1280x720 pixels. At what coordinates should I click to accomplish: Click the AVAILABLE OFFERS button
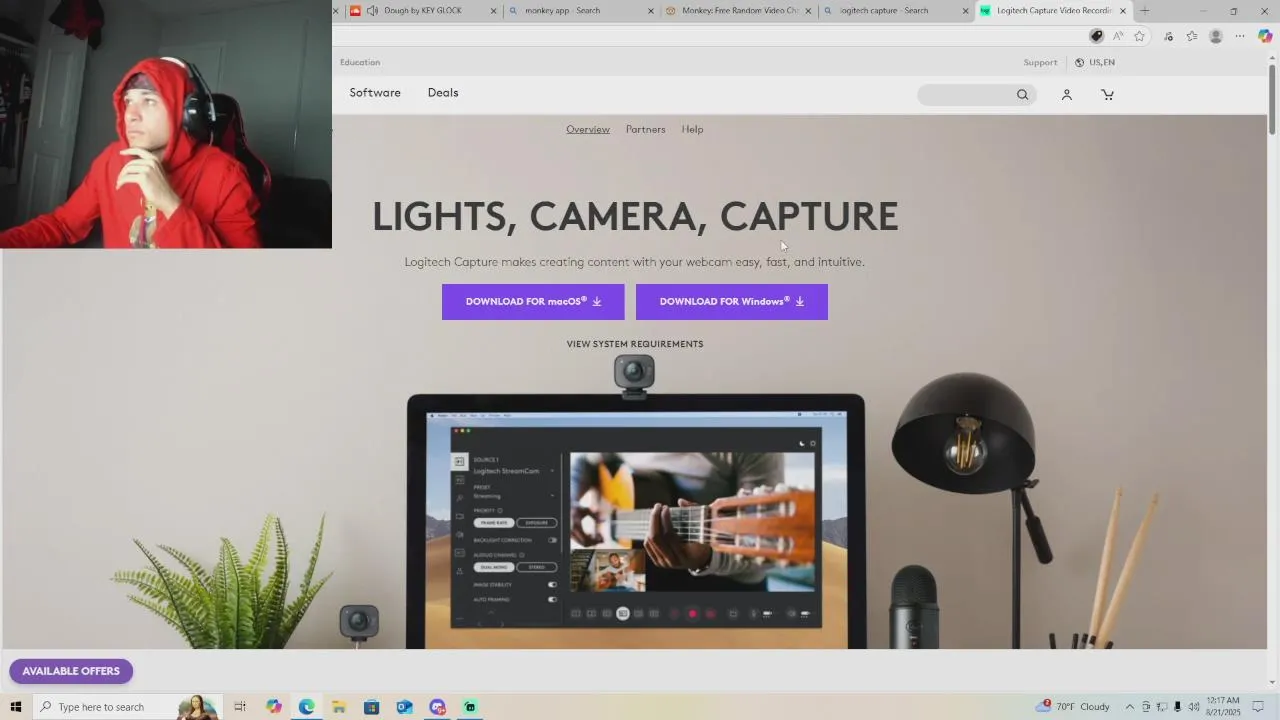click(71, 671)
